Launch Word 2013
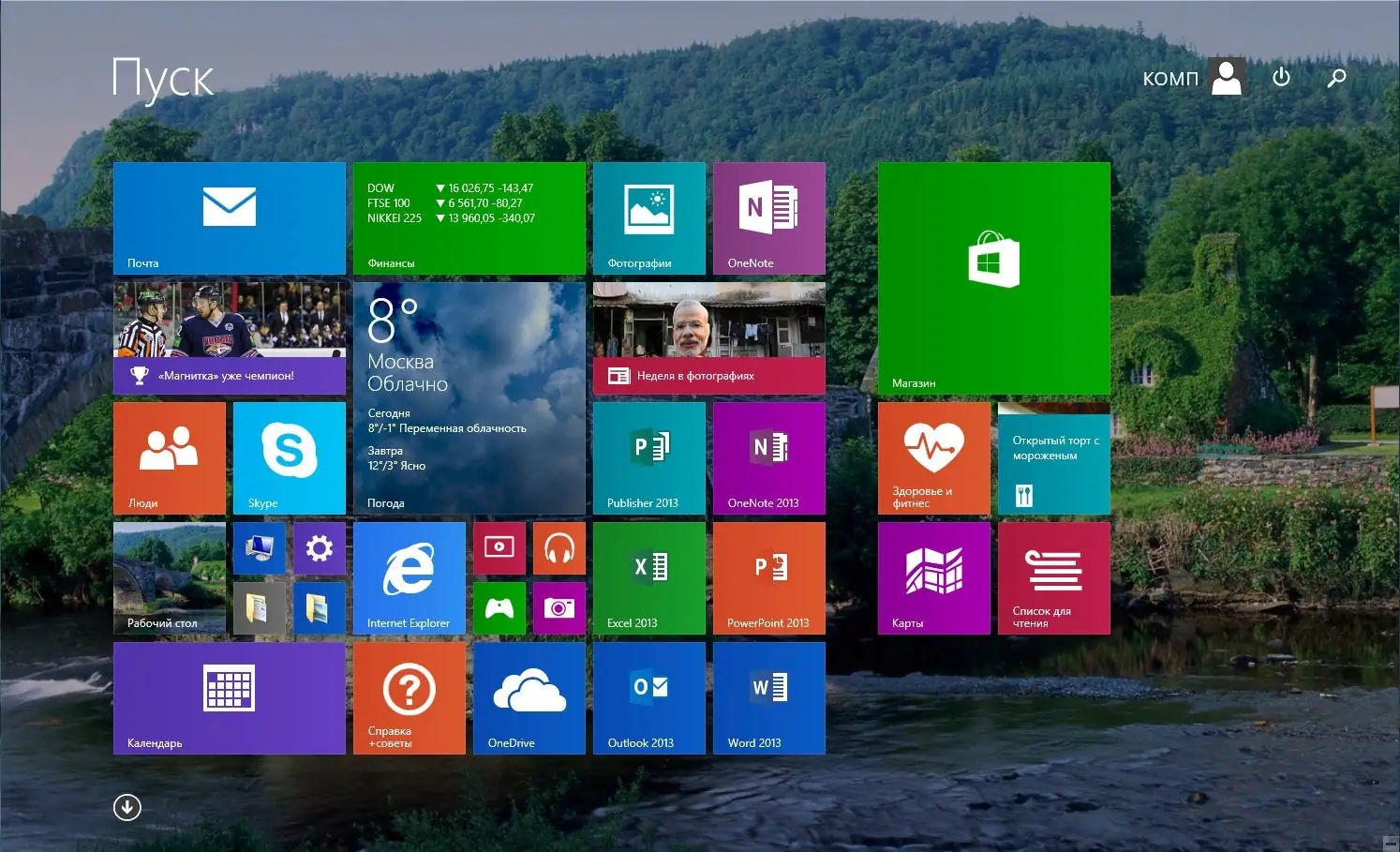 click(769, 698)
